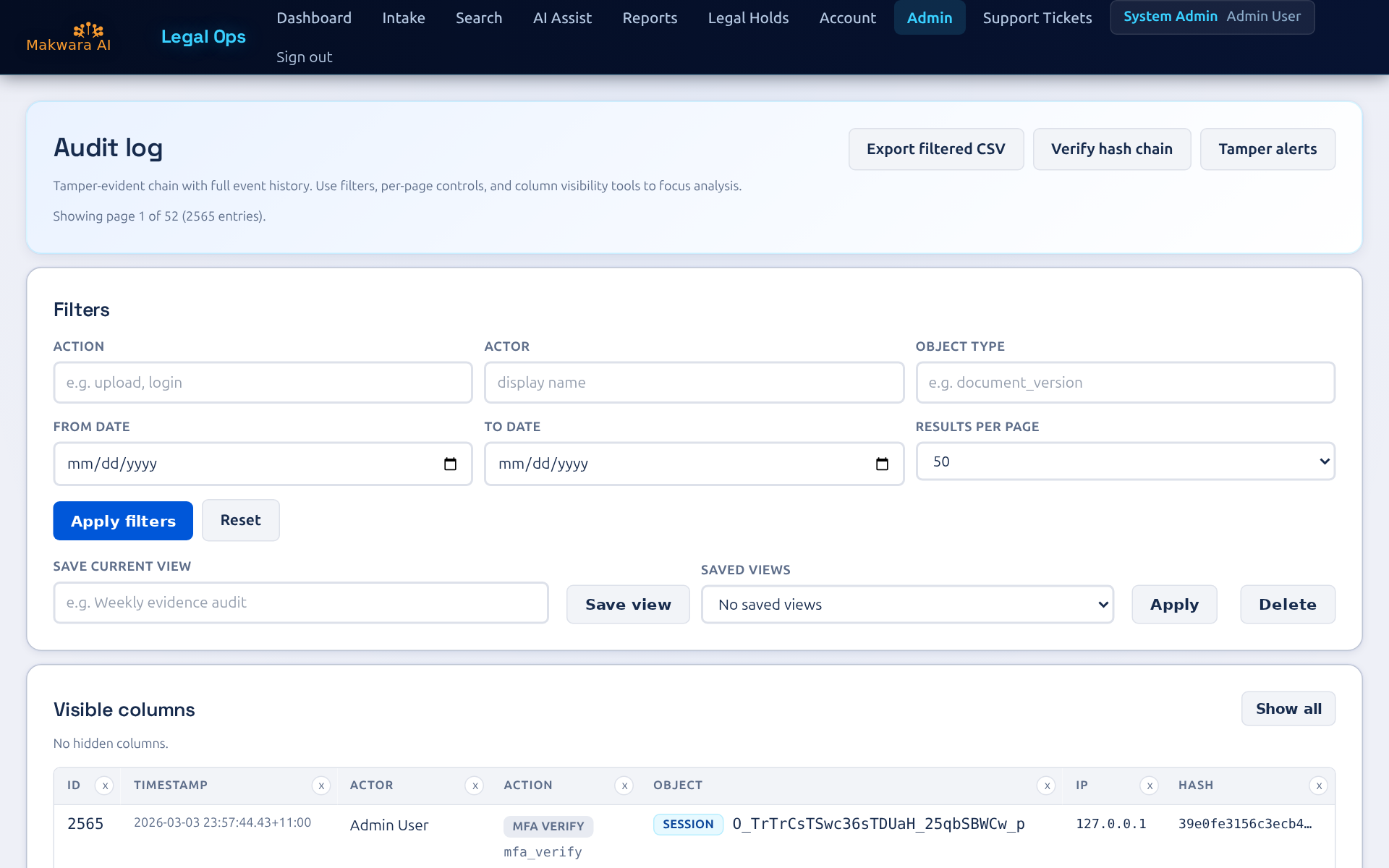Image resolution: width=1389 pixels, height=868 pixels.
Task: Go to Legal Holds in navigation
Action: coord(748,18)
